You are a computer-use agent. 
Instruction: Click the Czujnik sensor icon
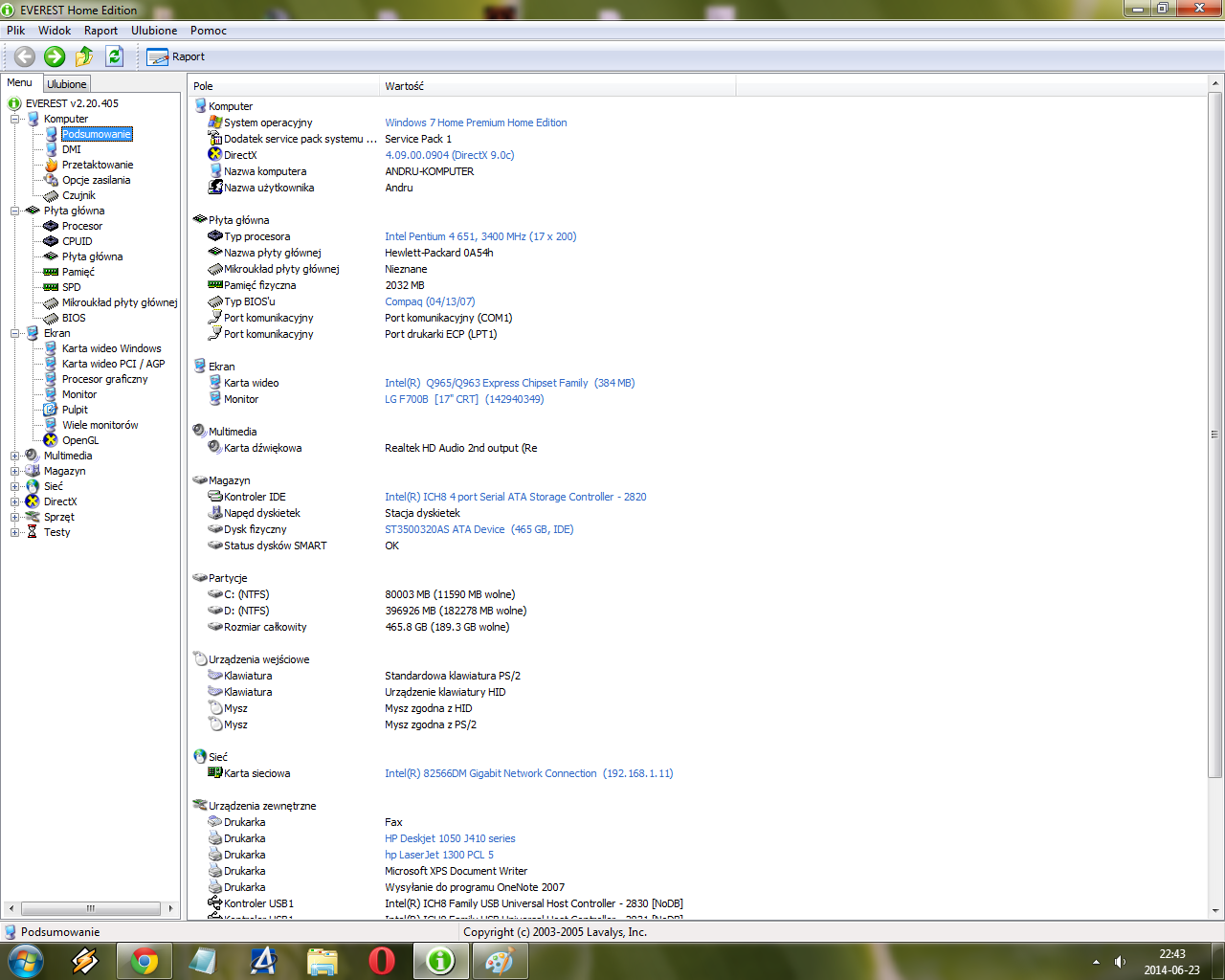point(51,195)
